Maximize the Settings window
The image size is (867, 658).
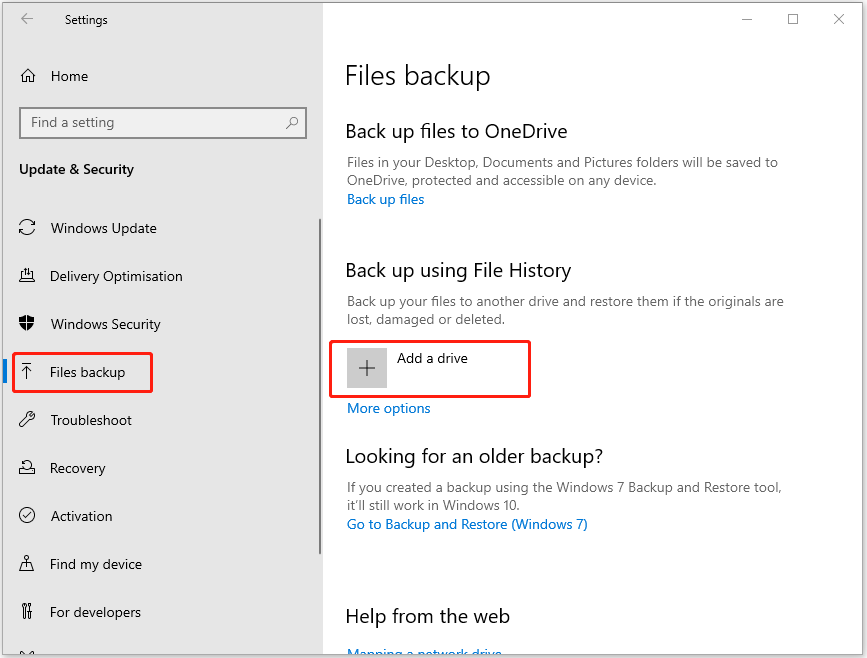[793, 19]
